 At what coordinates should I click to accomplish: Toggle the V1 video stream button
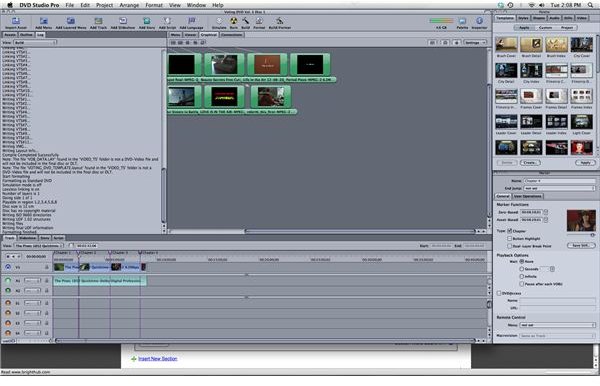[x=8, y=267]
